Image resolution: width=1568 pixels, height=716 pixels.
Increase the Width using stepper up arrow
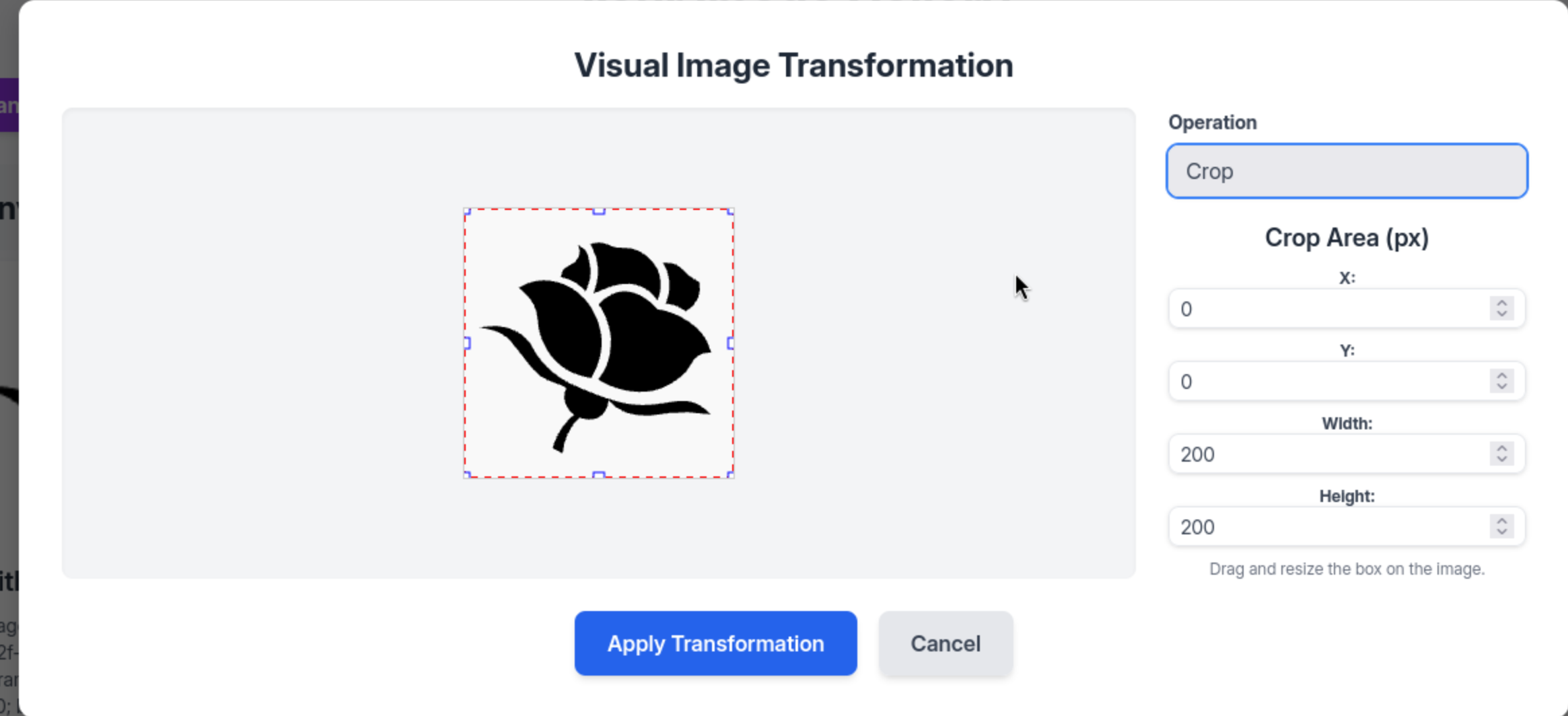coord(1501,448)
